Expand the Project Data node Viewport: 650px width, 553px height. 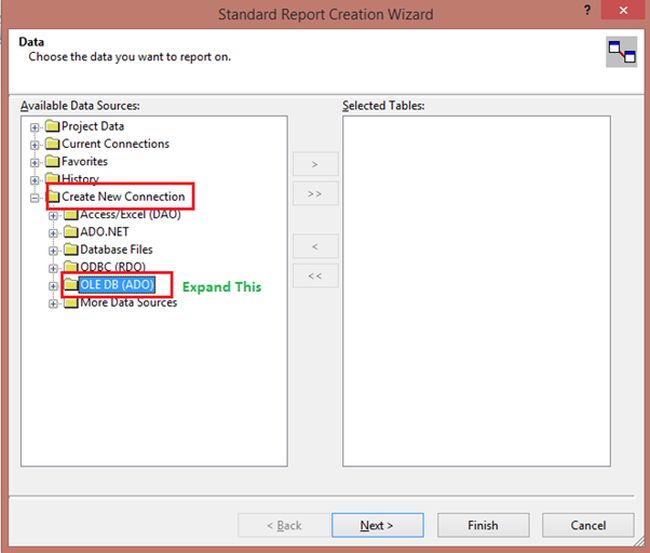(x=34, y=127)
